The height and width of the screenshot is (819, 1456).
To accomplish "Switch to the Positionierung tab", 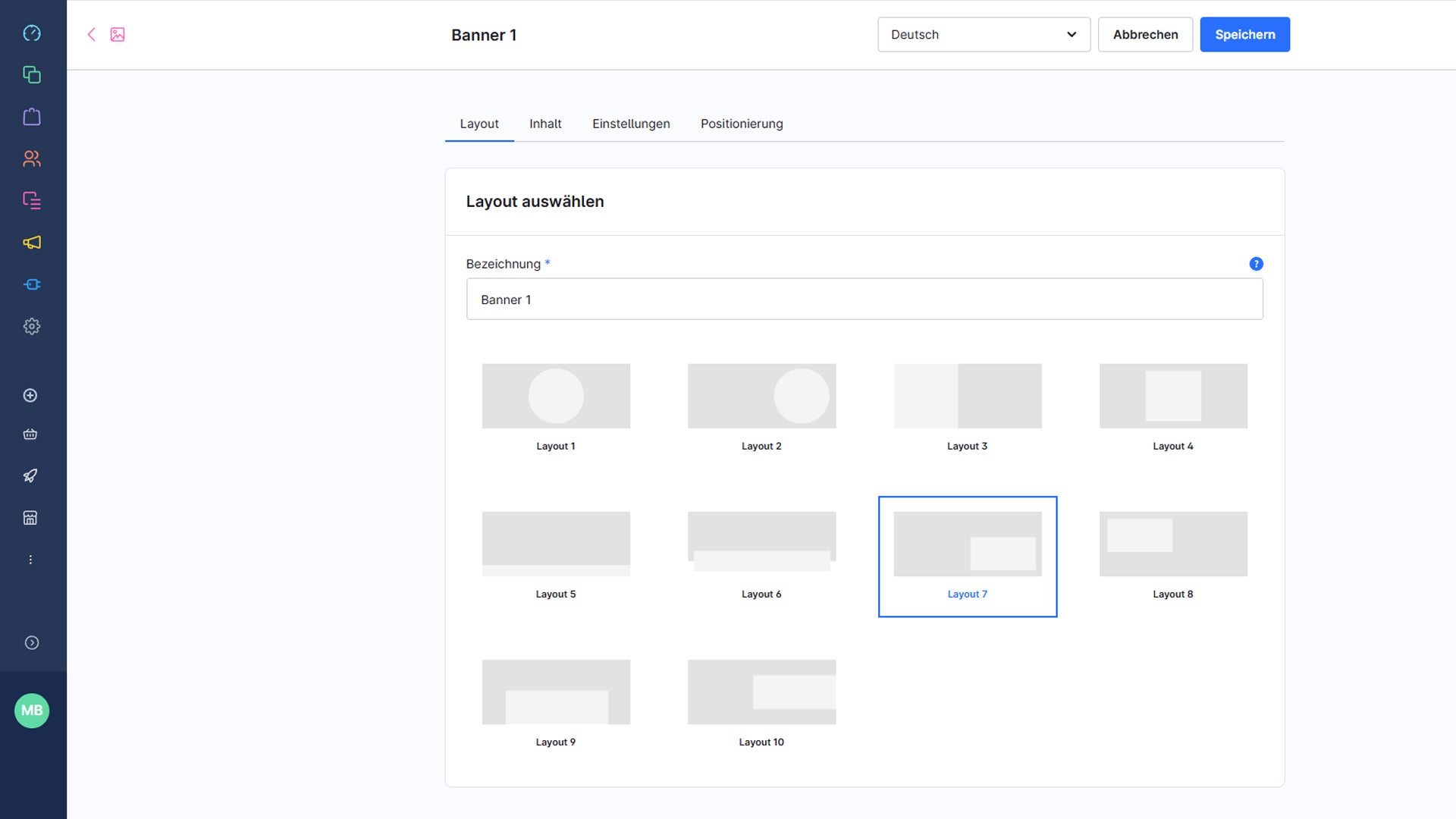I will pyautogui.click(x=741, y=124).
